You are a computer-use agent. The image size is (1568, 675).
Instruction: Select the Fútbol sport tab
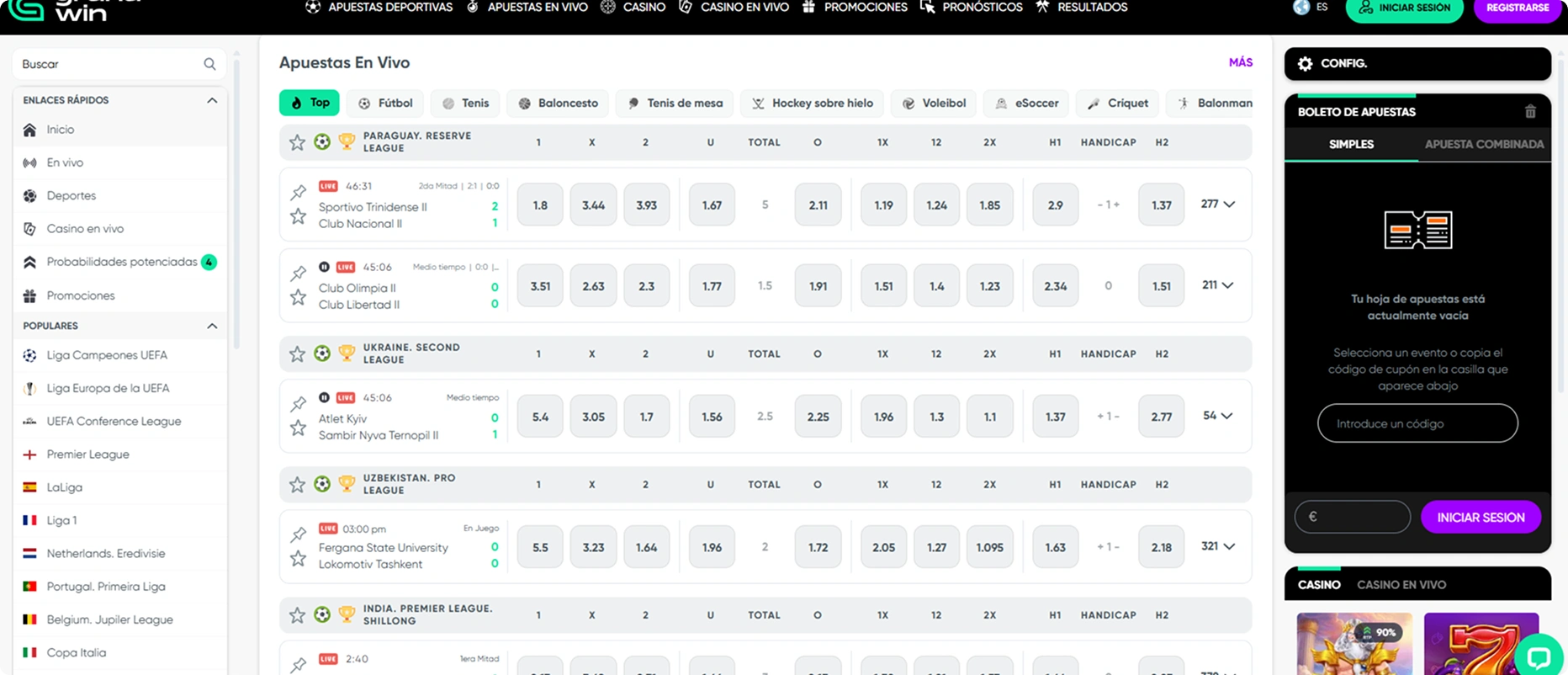(x=386, y=103)
